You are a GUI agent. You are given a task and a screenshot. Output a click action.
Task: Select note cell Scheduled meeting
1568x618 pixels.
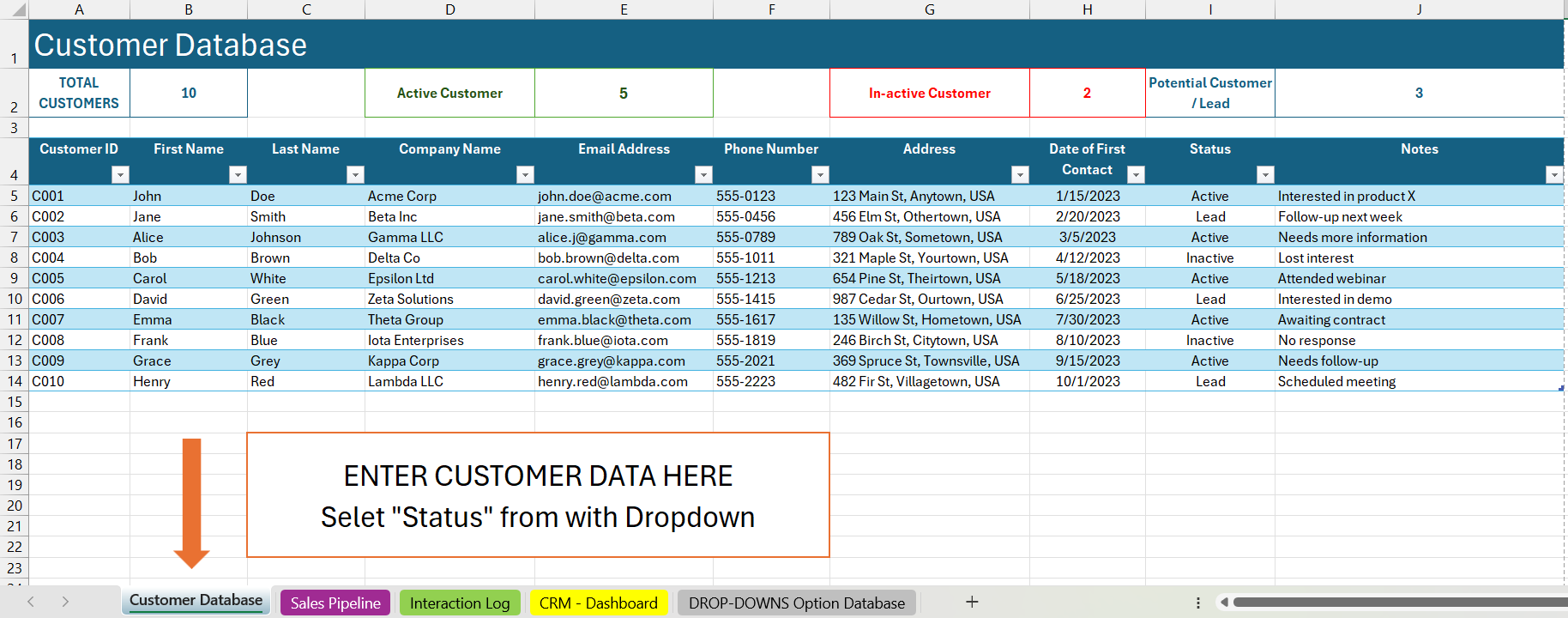1420,381
